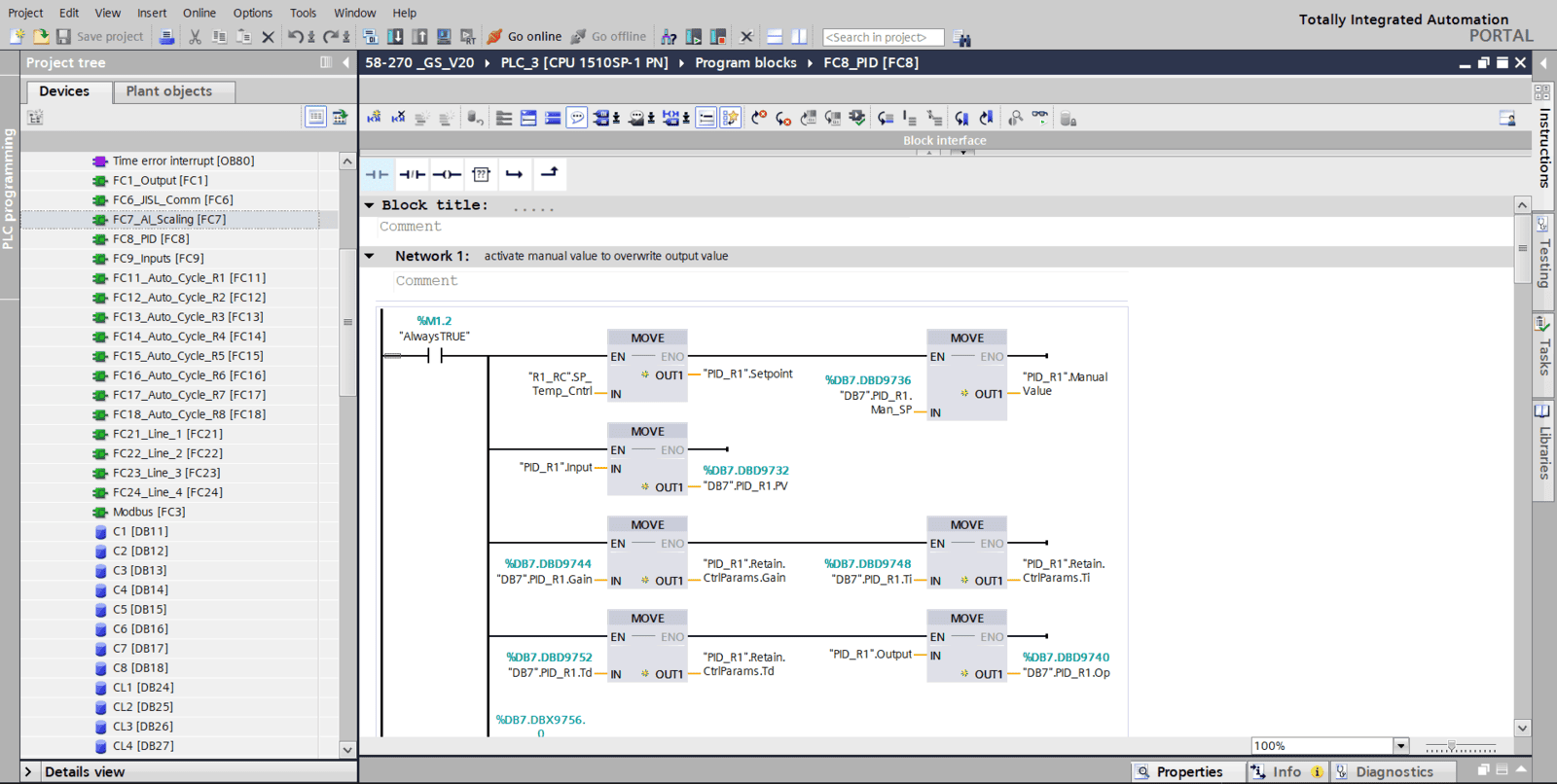Click the Print icon in main toolbar
Screen dimensions: 1557x784
[x=166, y=37]
